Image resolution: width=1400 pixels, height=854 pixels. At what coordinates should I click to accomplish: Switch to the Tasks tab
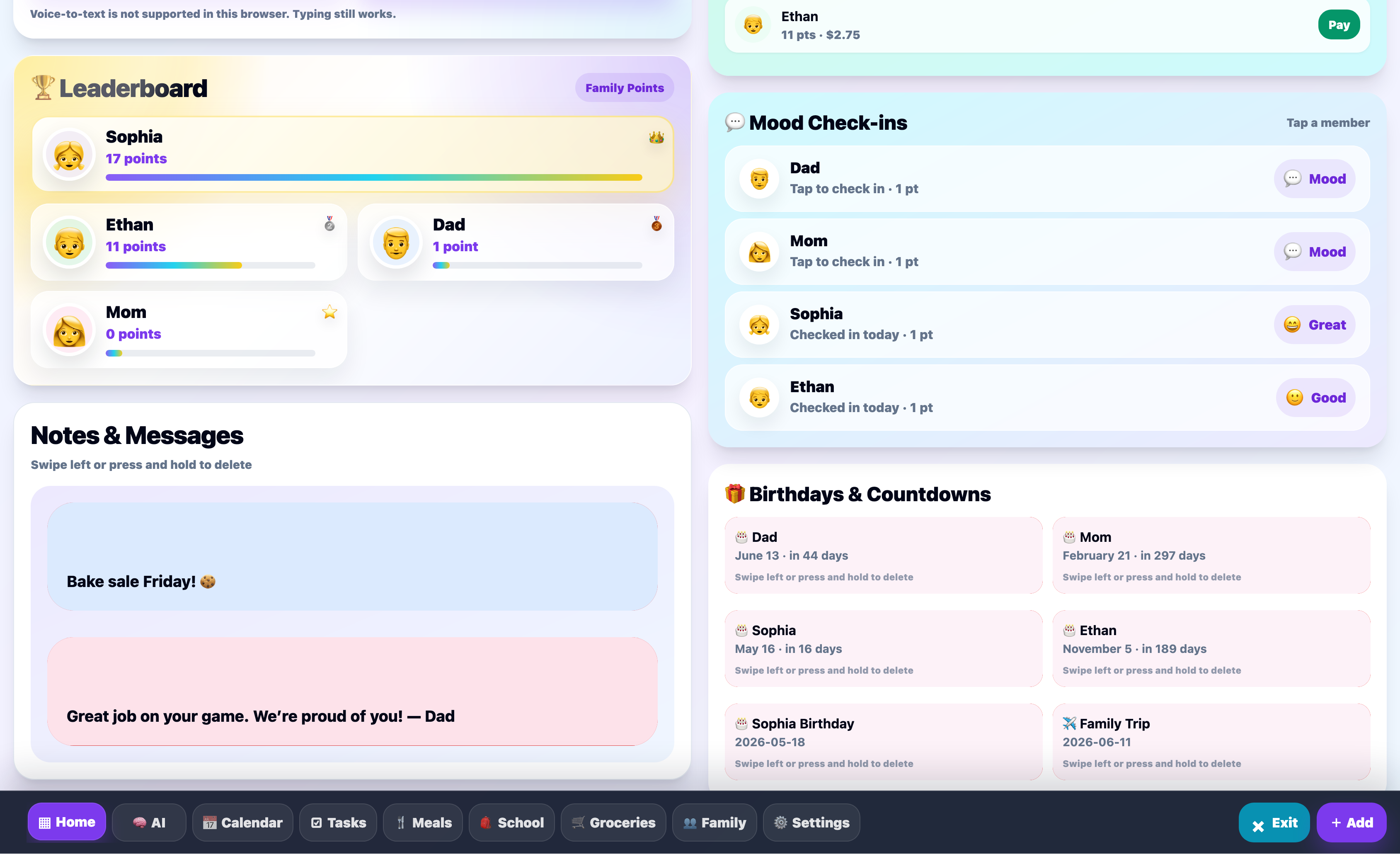tap(338, 822)
